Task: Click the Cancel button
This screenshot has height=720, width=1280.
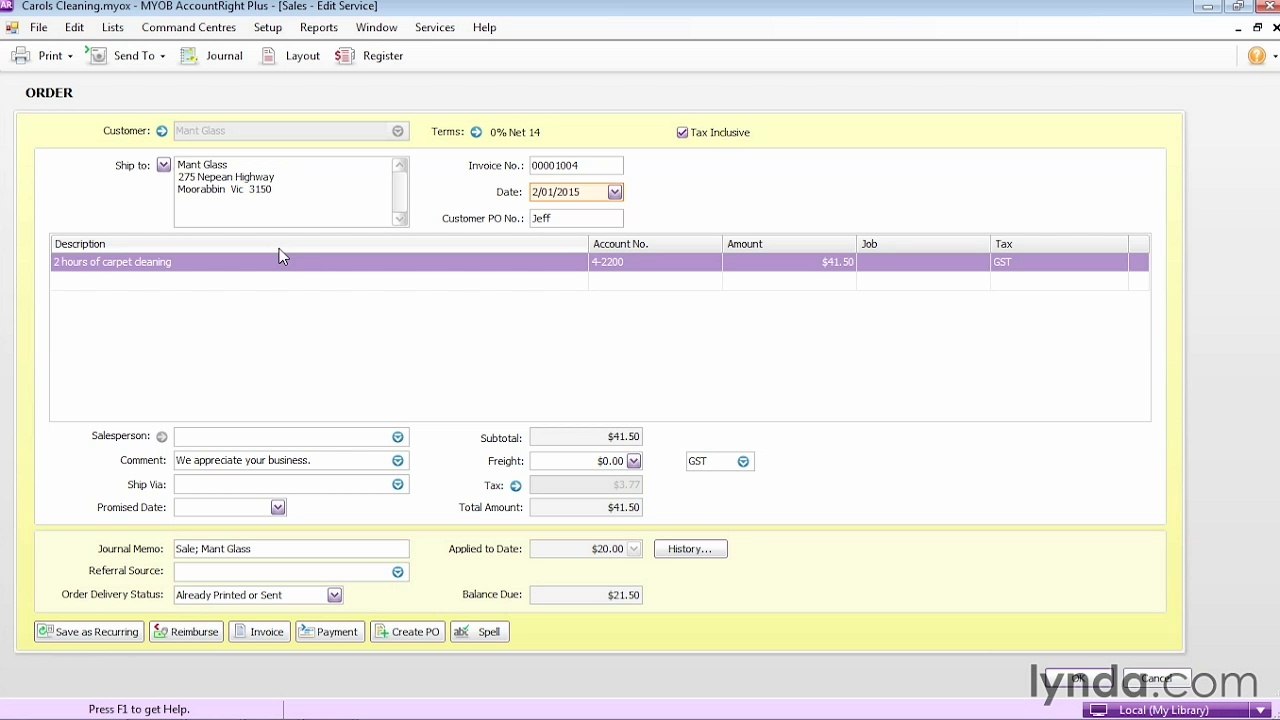Action: tap(1157, 679)
